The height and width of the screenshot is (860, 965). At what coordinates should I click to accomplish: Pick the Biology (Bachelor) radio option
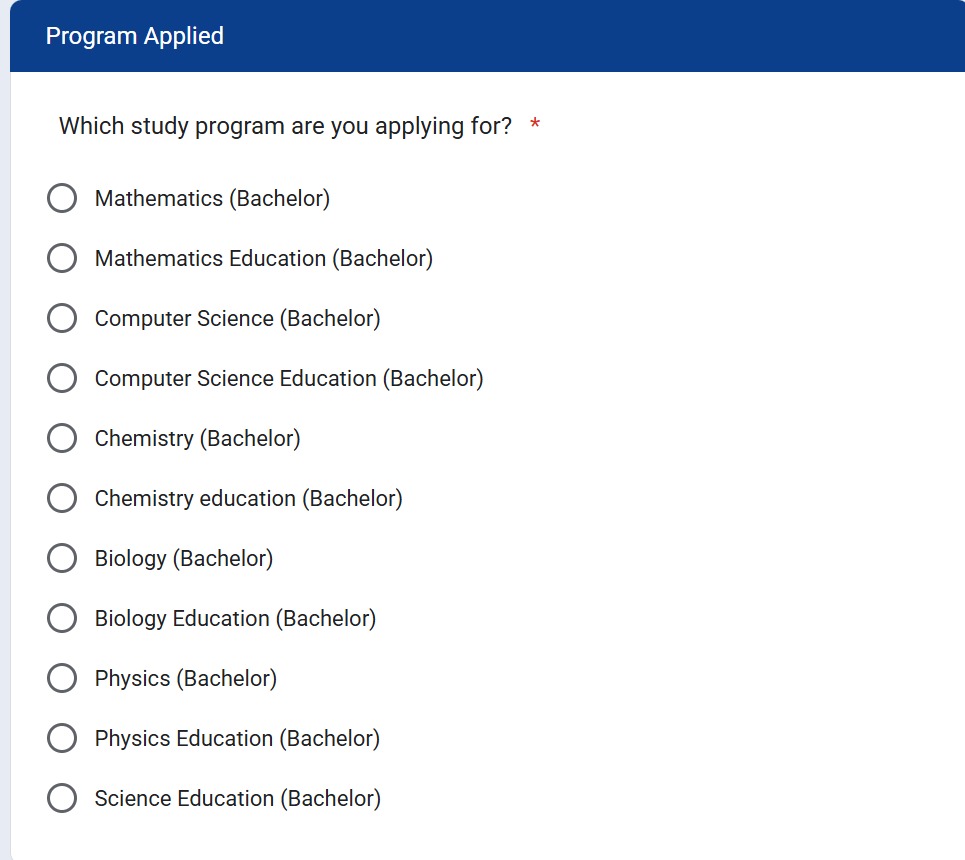62,558
